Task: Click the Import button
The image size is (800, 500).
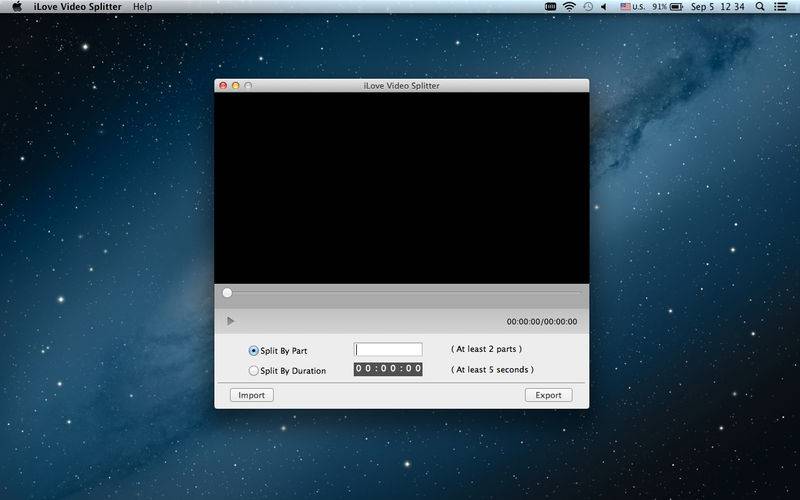Action: [x=252, y=395]
